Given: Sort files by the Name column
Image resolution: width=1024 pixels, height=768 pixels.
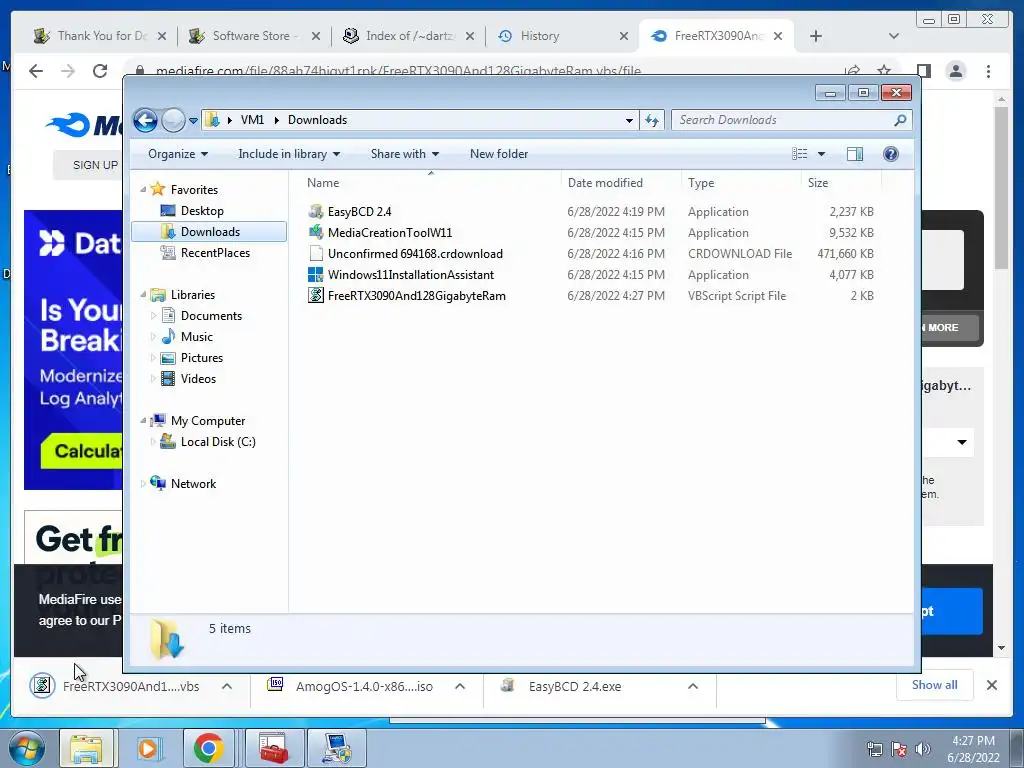Looking at the screenshot, I should 431,183.
